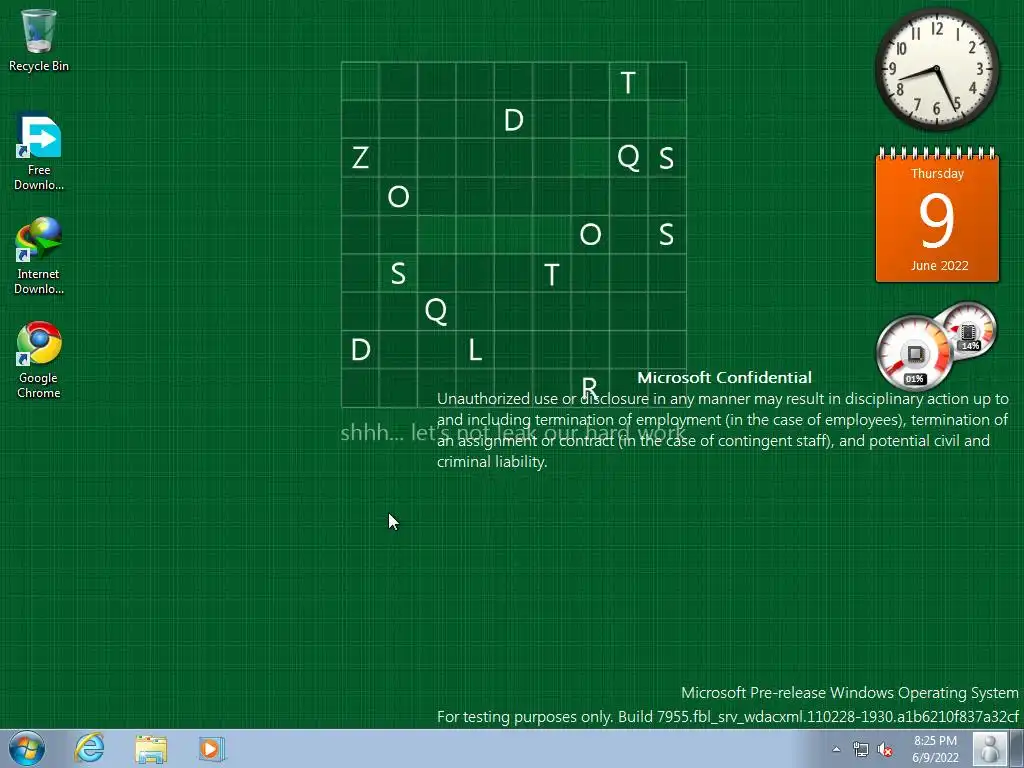
Task: Select the Google Chrome desktop shortcut
Action: (x=39, y=360)
